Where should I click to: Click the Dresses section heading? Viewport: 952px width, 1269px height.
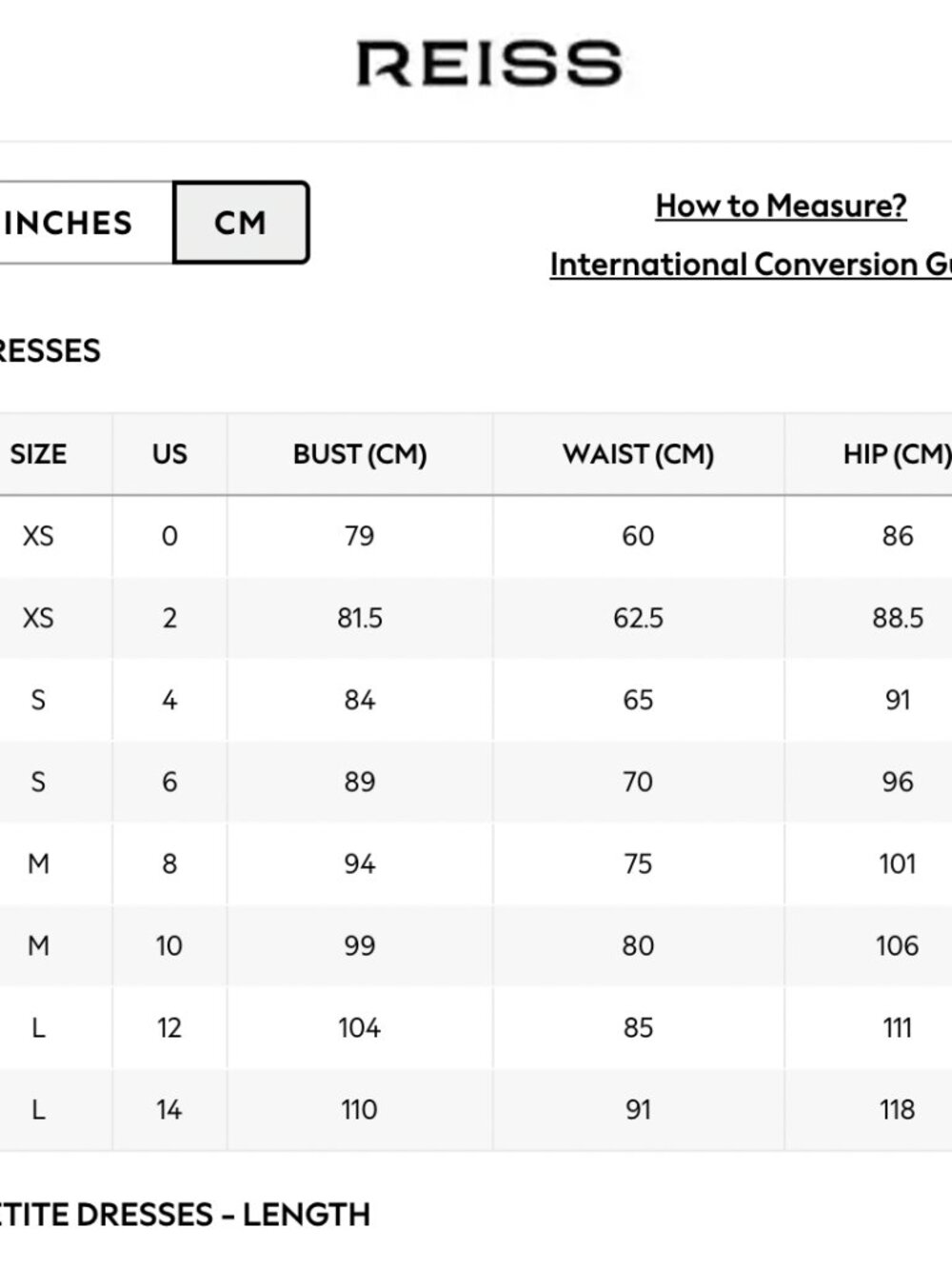(50, 350)
